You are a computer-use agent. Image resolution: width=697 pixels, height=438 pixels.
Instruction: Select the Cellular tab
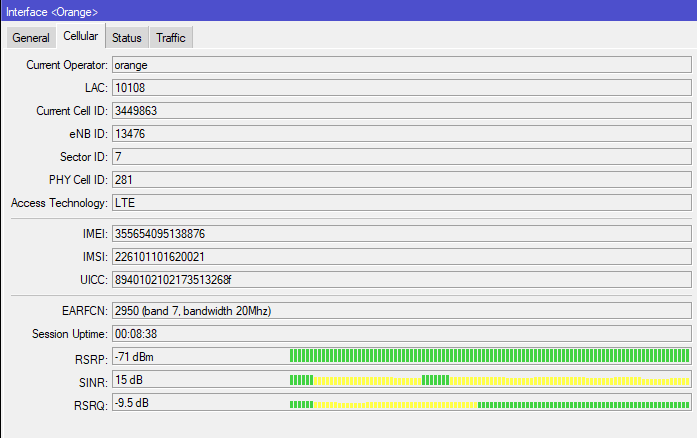click(80, 36)
